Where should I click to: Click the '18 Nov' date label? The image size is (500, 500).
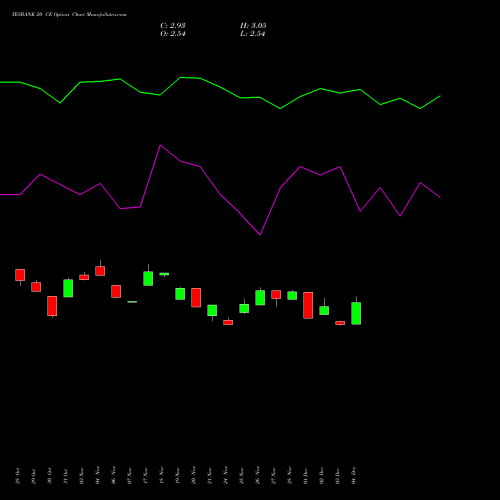tap(161, 475)
